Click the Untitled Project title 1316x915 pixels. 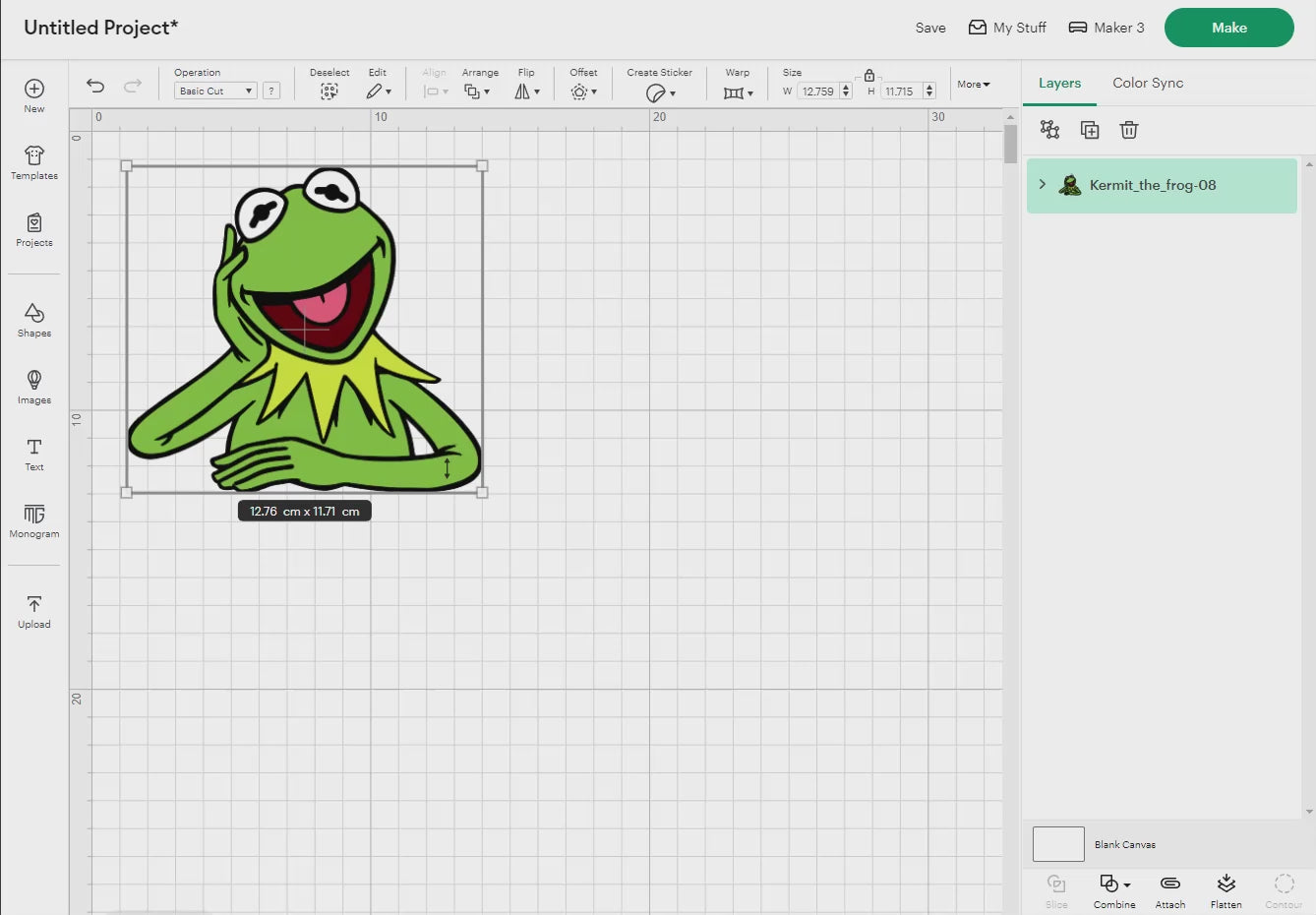[x=100, y=28]
